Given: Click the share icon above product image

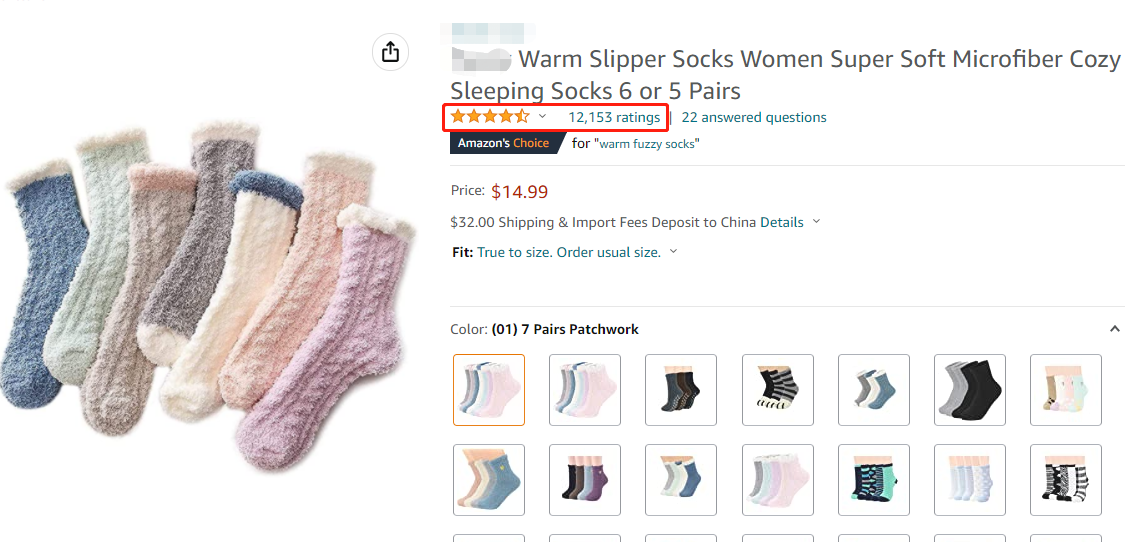Looking at the screenshot, I should click(390, 52).
